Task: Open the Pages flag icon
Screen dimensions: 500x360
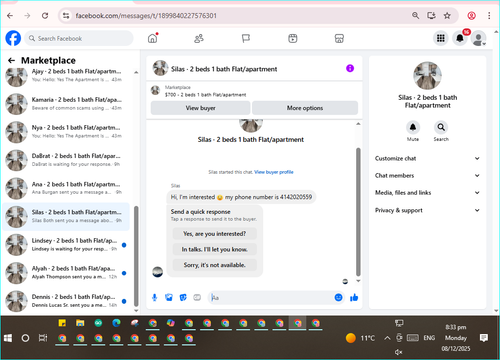Action: 246,39
